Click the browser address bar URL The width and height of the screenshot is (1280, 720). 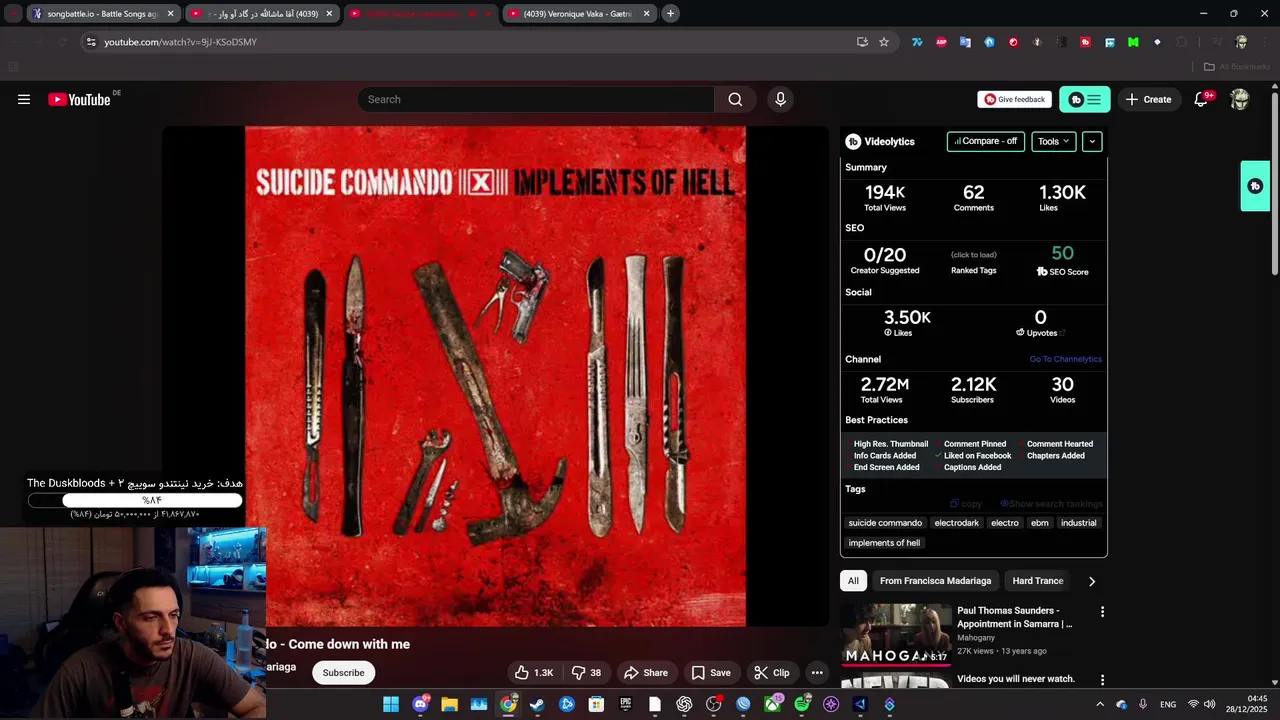pos(181,42)
